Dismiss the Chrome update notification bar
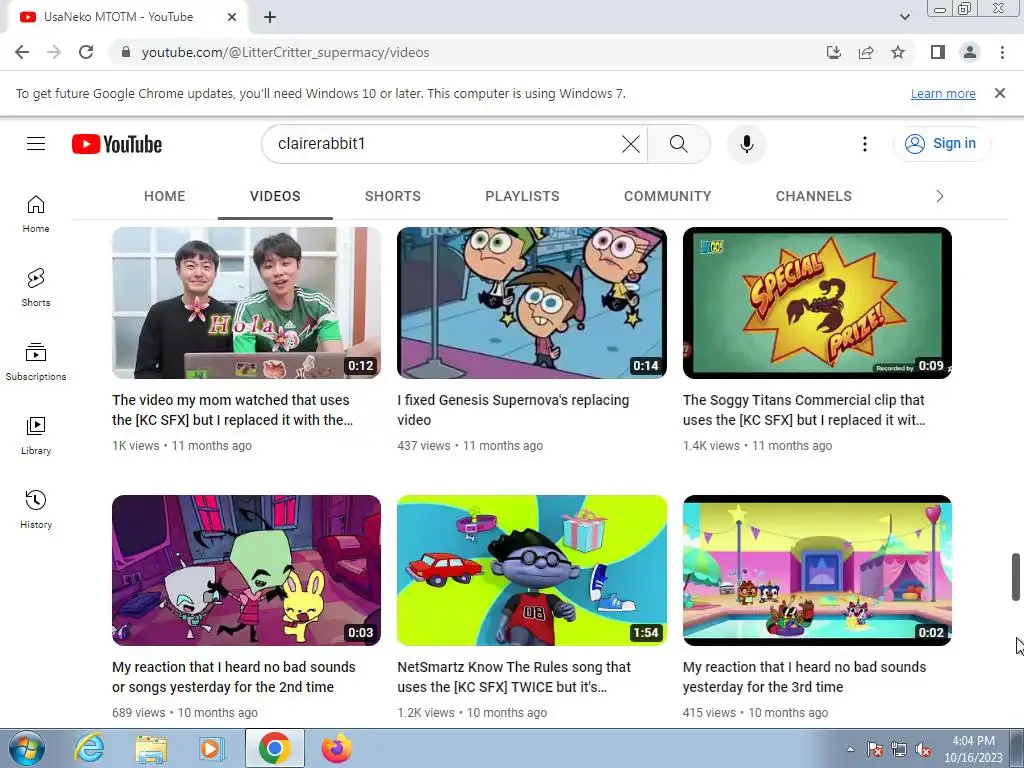This screenshot has width=1024, height=768. tap(1000, 93)
